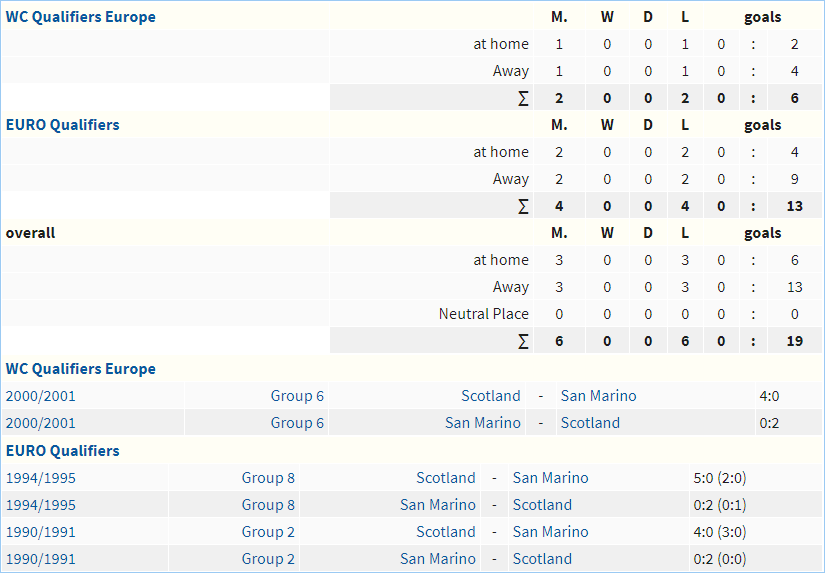The height and width of the screenshot is (573, 825).
Task: Click Group 2 in the 4:0 (3:0) row
Action: pos(268,532)
